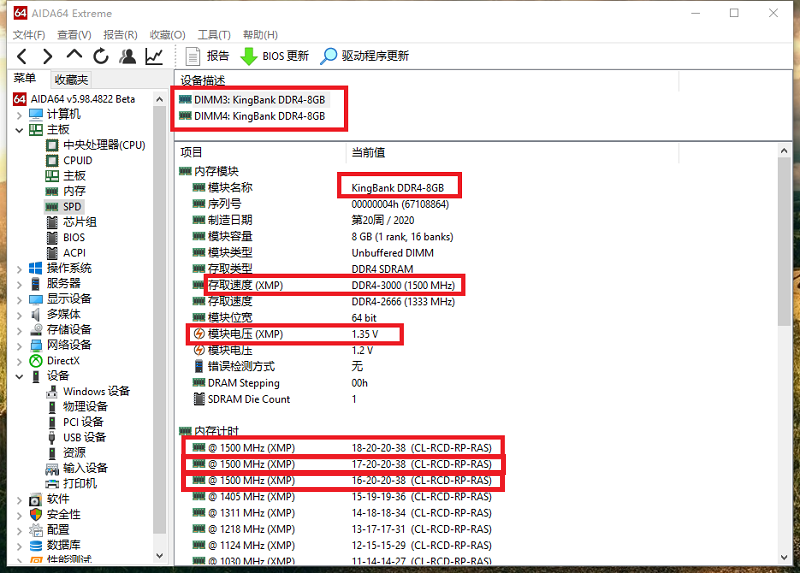The image size is (800, 573).
Task: Click the @ 1405 MHz (XMP) timing row
Action: coord(477,496)
